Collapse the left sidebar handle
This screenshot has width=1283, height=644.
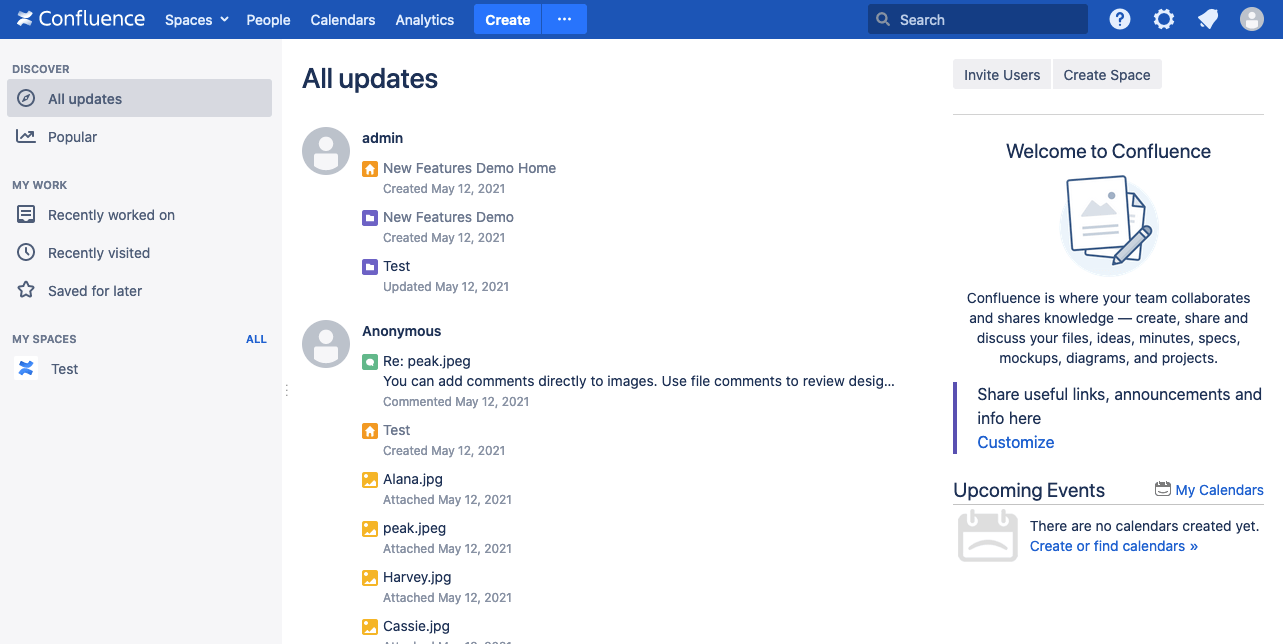pos(286,389)
